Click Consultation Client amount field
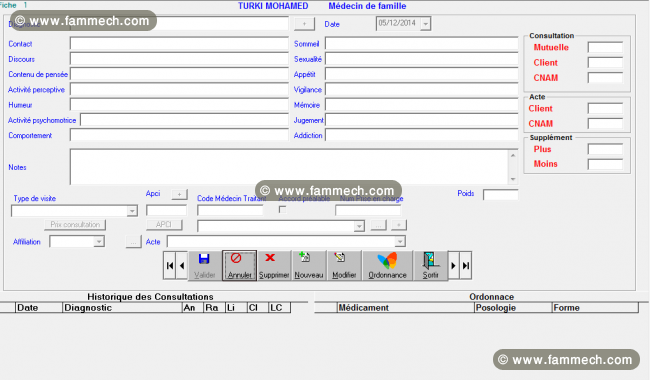650x380 pixels. tap(605, 63)
